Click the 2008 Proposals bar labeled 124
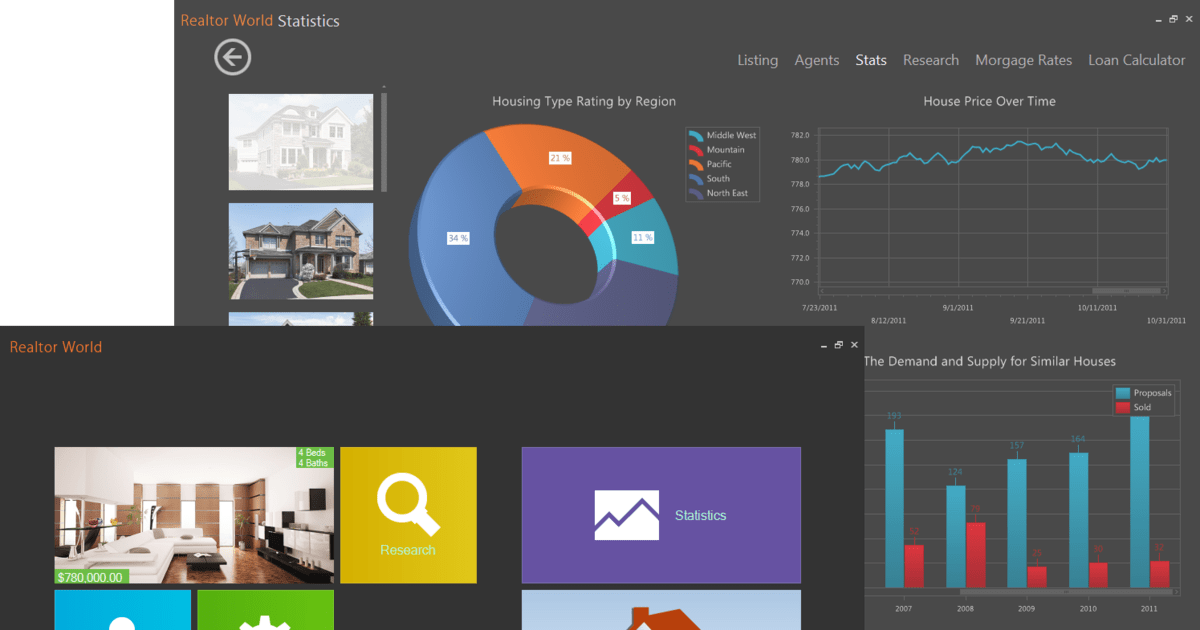This screenshot has height=630, width=1200. pos(956,537)
